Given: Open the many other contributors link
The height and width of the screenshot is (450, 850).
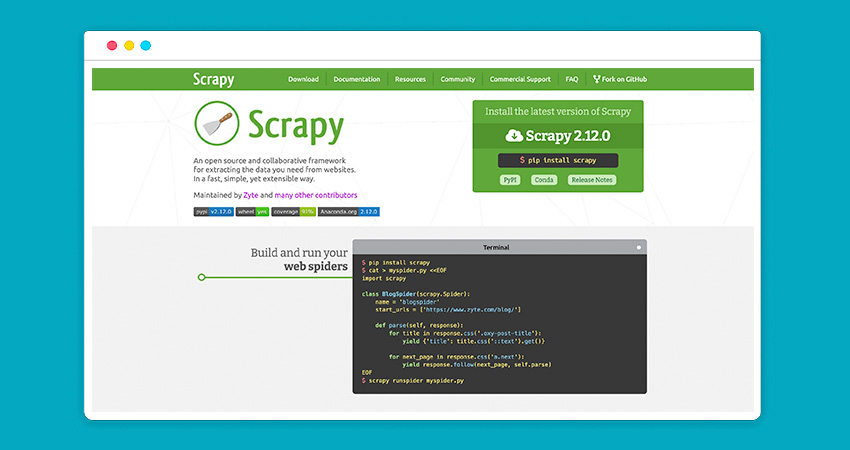Looking at the screenshot, I should click(316, 195).
